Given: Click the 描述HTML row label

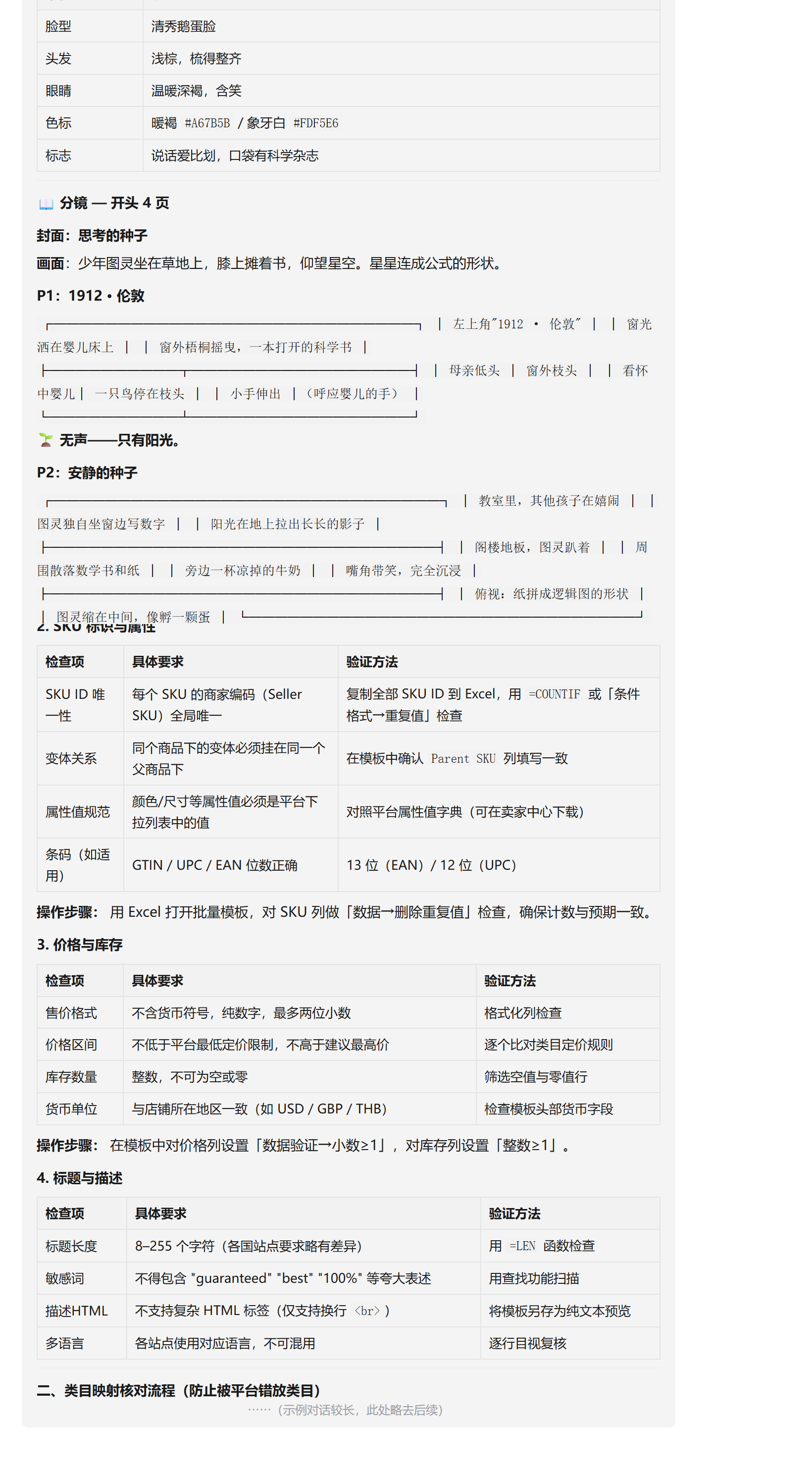Looking at the screenshot, I should (82, 1311).
